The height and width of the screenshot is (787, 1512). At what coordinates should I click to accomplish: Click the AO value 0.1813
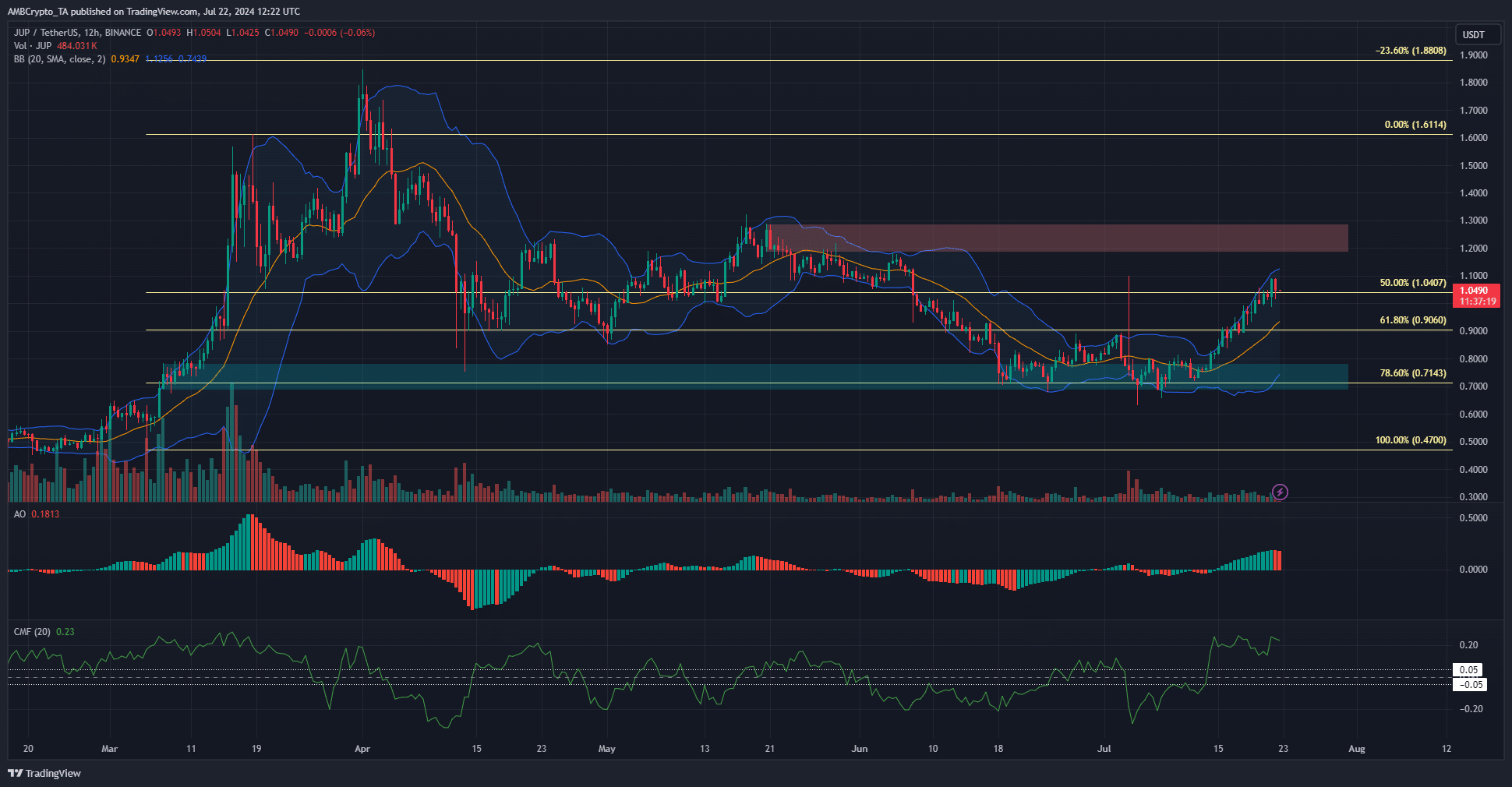click(x=45, y=514)
